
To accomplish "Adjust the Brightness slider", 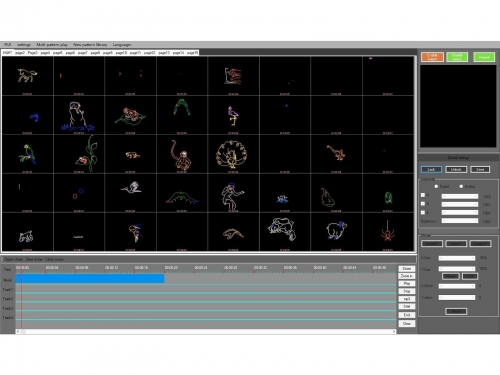I will 460,221.
